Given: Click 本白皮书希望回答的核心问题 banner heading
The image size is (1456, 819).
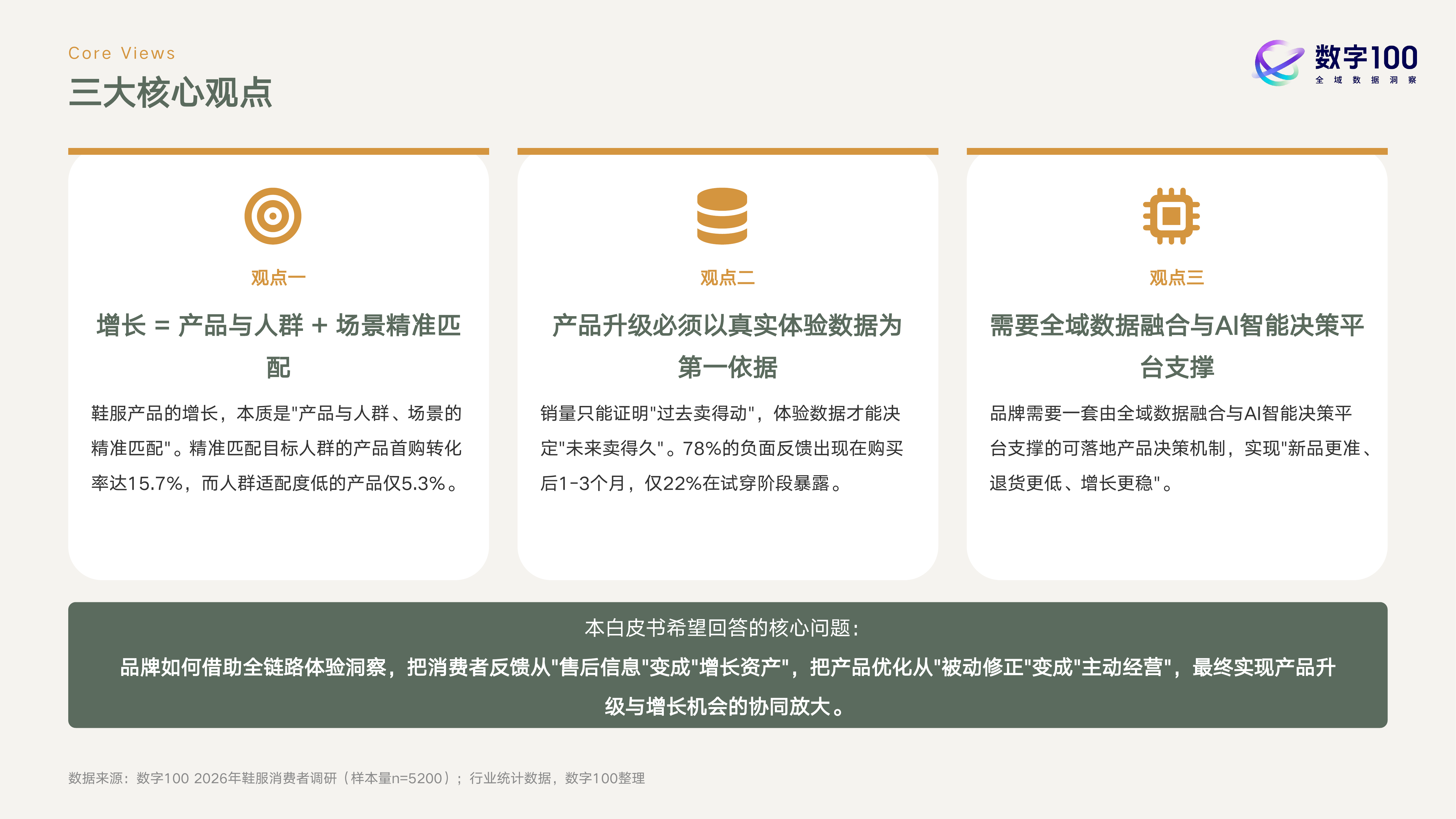Looking at the screenshot, I should 722,628.
